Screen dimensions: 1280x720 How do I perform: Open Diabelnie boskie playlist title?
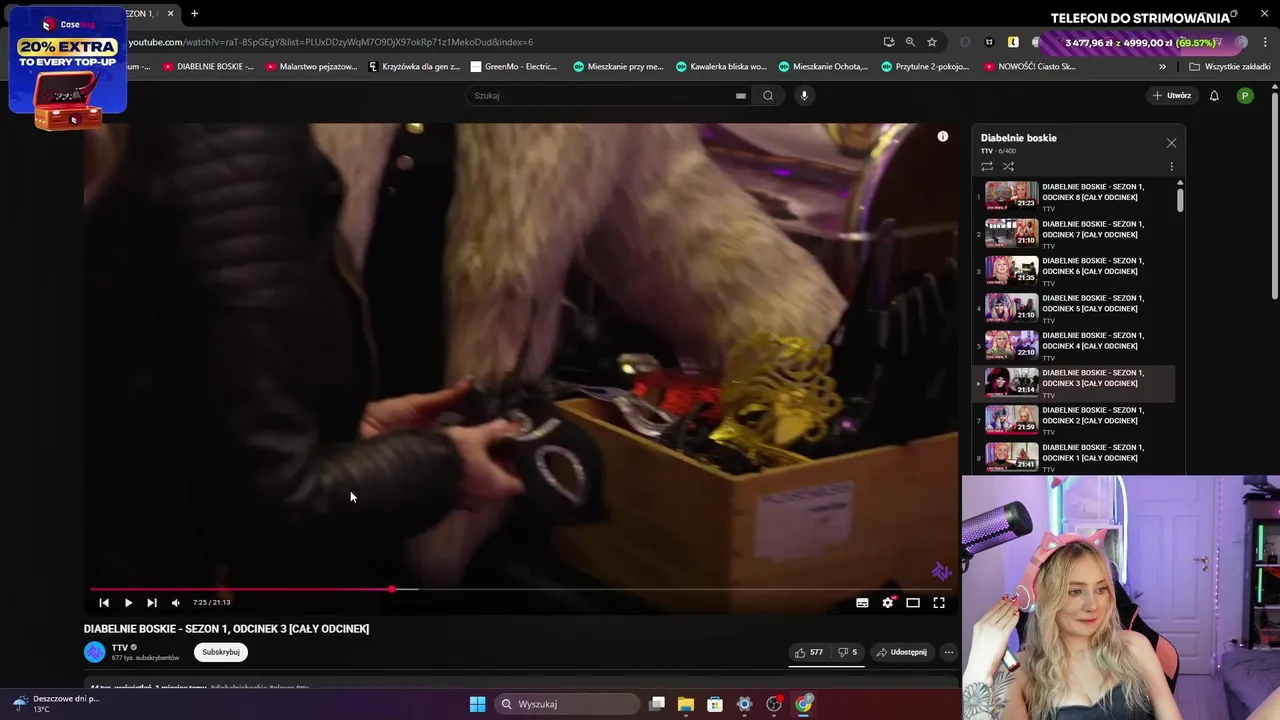coord(1018,138)
